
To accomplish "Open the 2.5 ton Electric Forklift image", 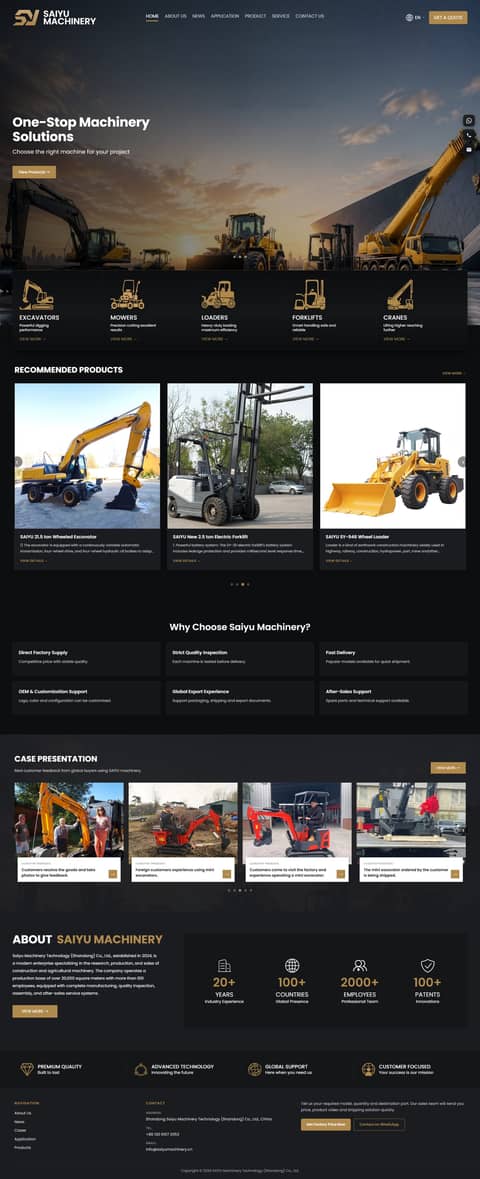I will [x=240, y=456].
